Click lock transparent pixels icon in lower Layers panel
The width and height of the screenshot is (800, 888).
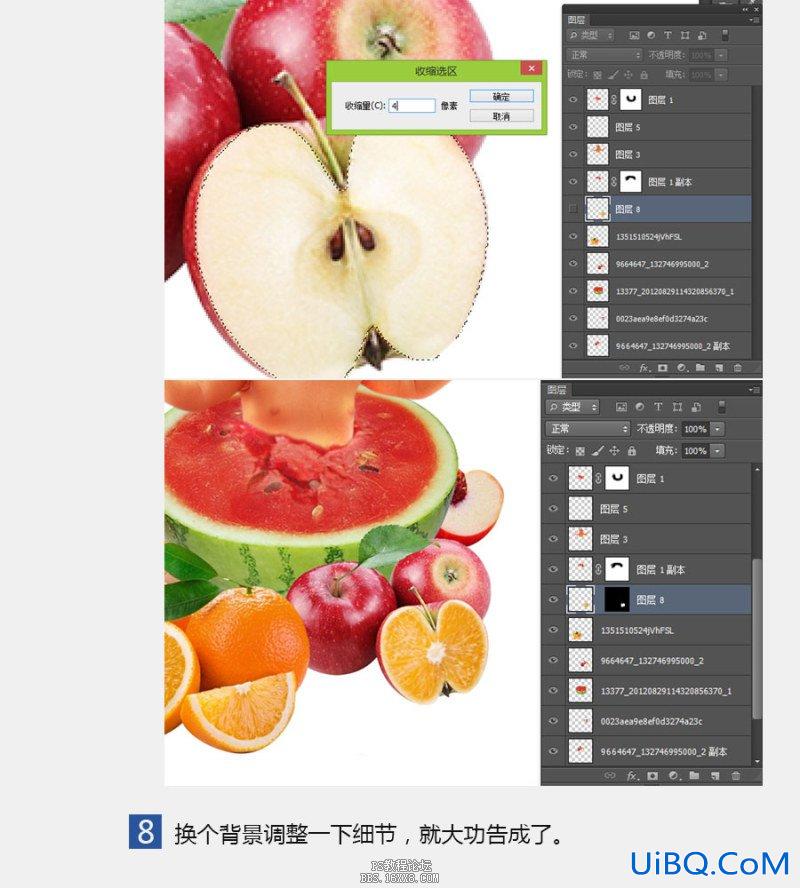(580, 451)
